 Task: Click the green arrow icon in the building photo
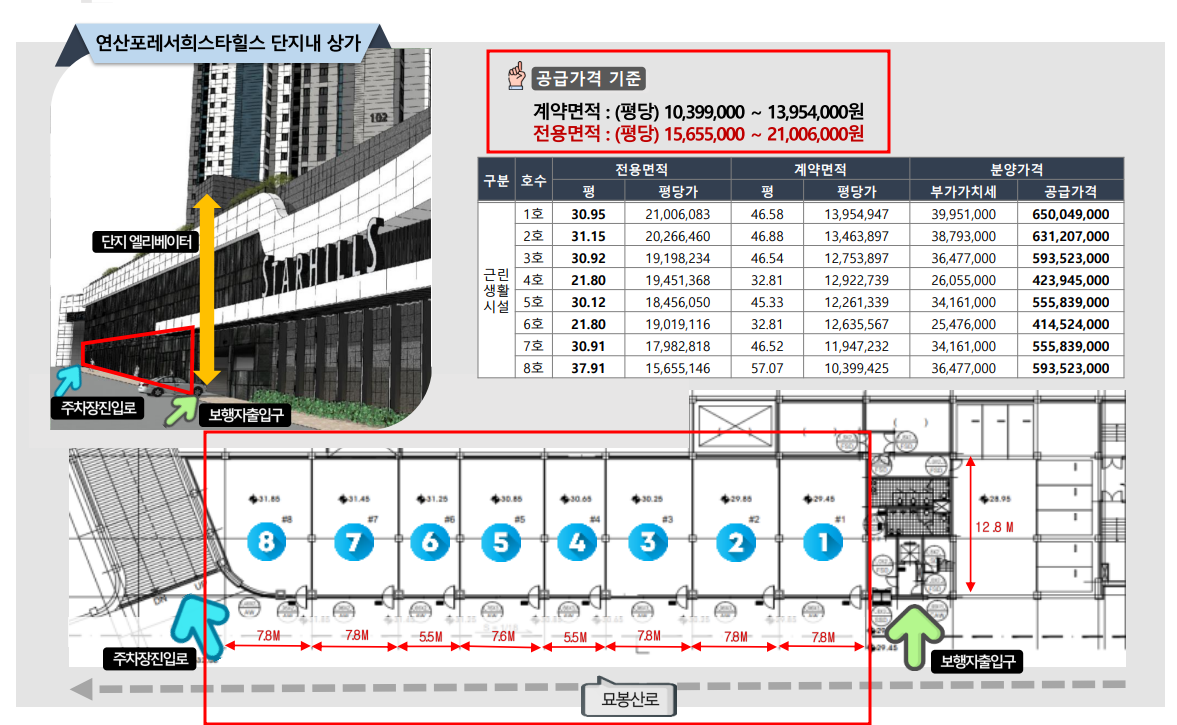click(x=181, y=411)
